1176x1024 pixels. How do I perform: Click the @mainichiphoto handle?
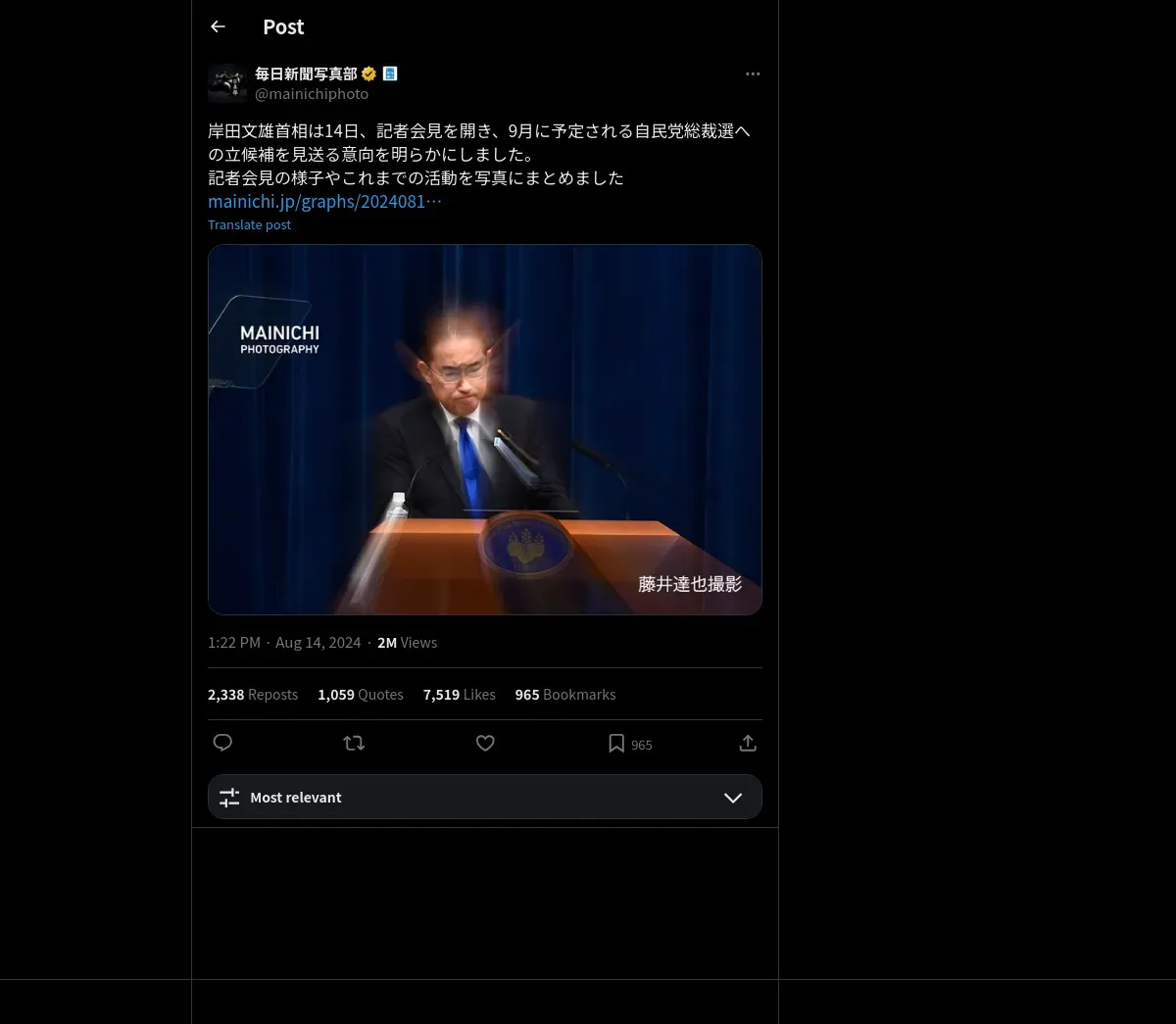pyautogui.click(x=312, y=94)
